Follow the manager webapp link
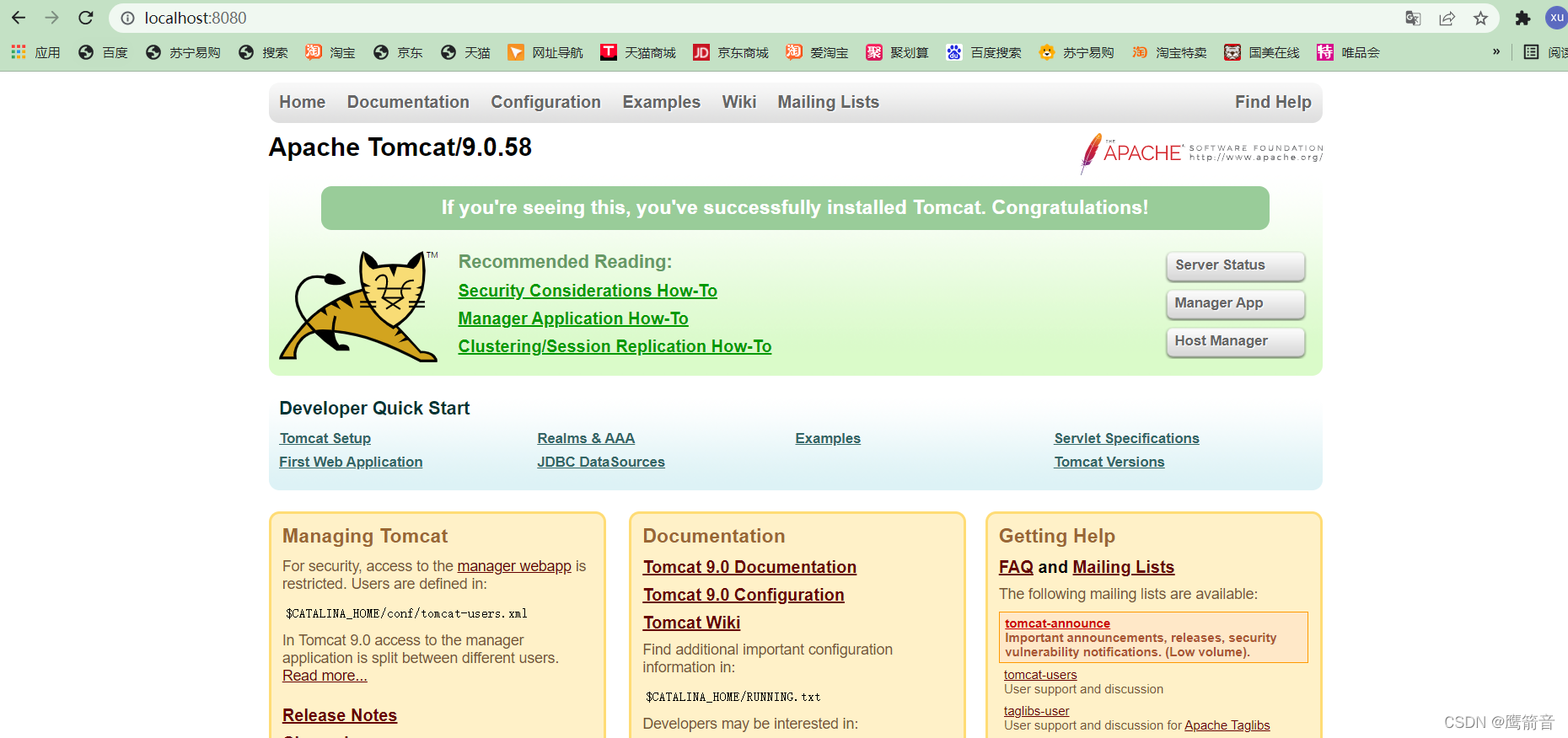 click(x=514, y=566)
